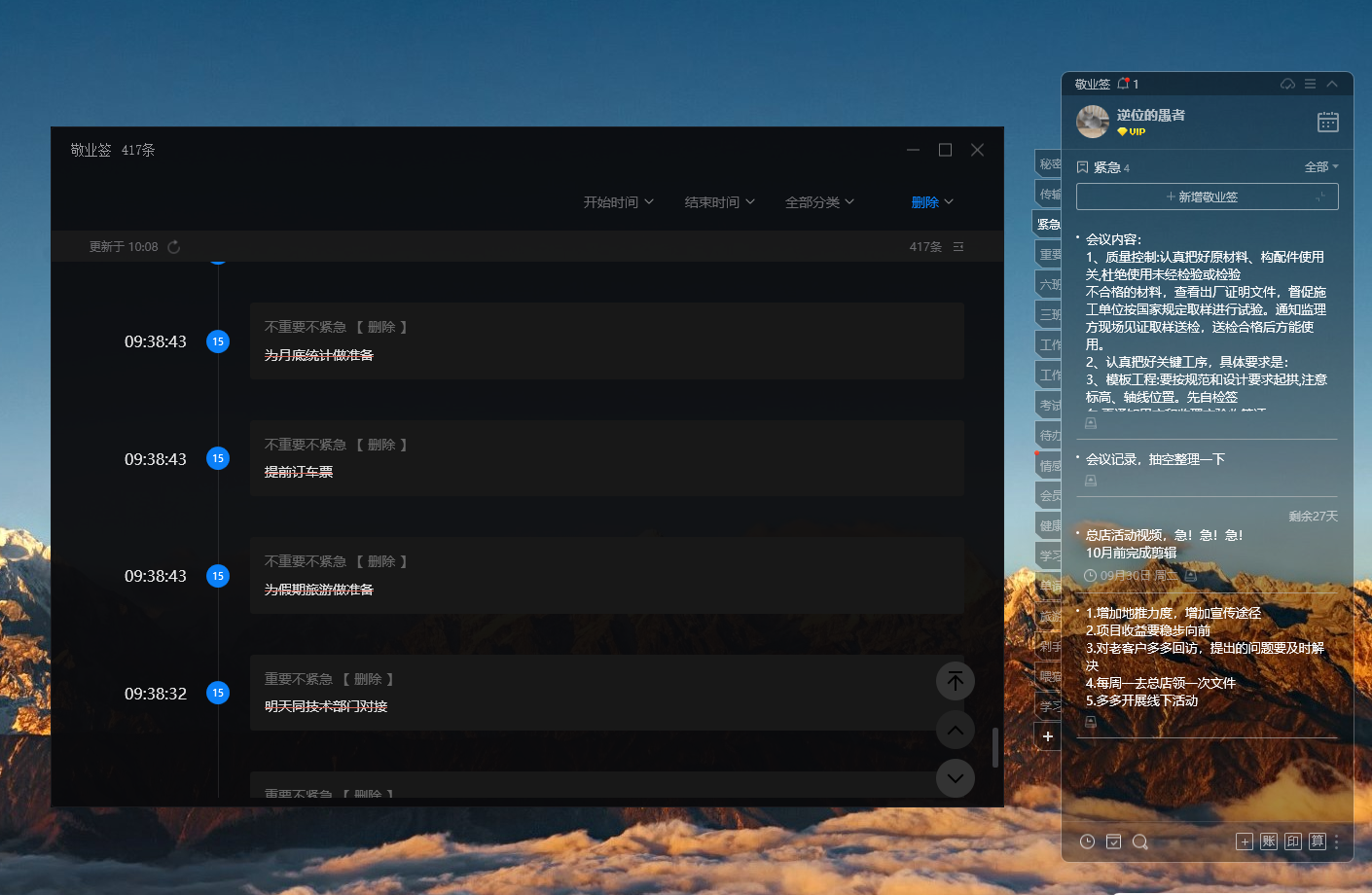Switch to the 考试 category tab
The image size is (1372, 895).
tap(1048, 405)
